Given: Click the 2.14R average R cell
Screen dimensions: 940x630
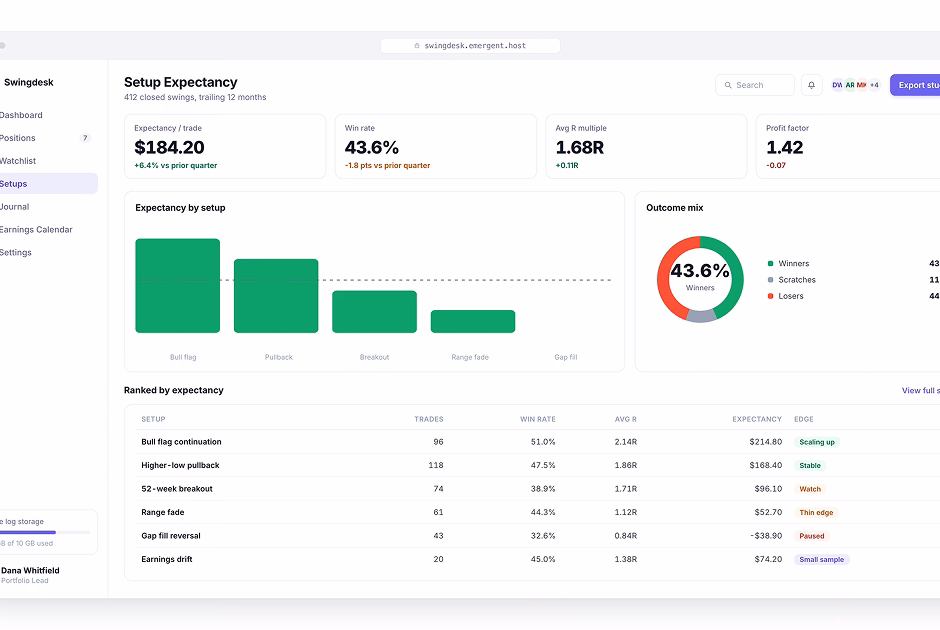Looking at the screenshot, I should pos(626,442).
